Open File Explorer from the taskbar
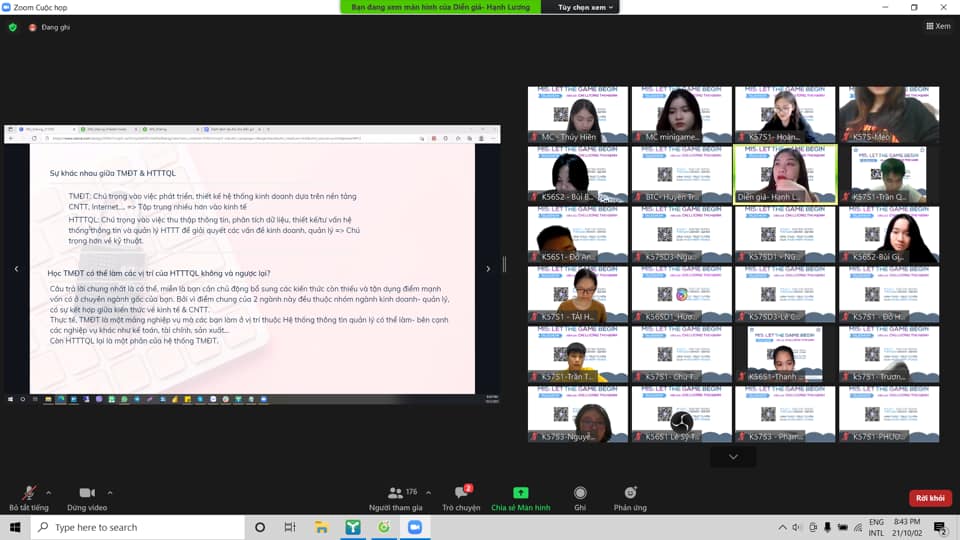960x540 pixels. point(321,527)
